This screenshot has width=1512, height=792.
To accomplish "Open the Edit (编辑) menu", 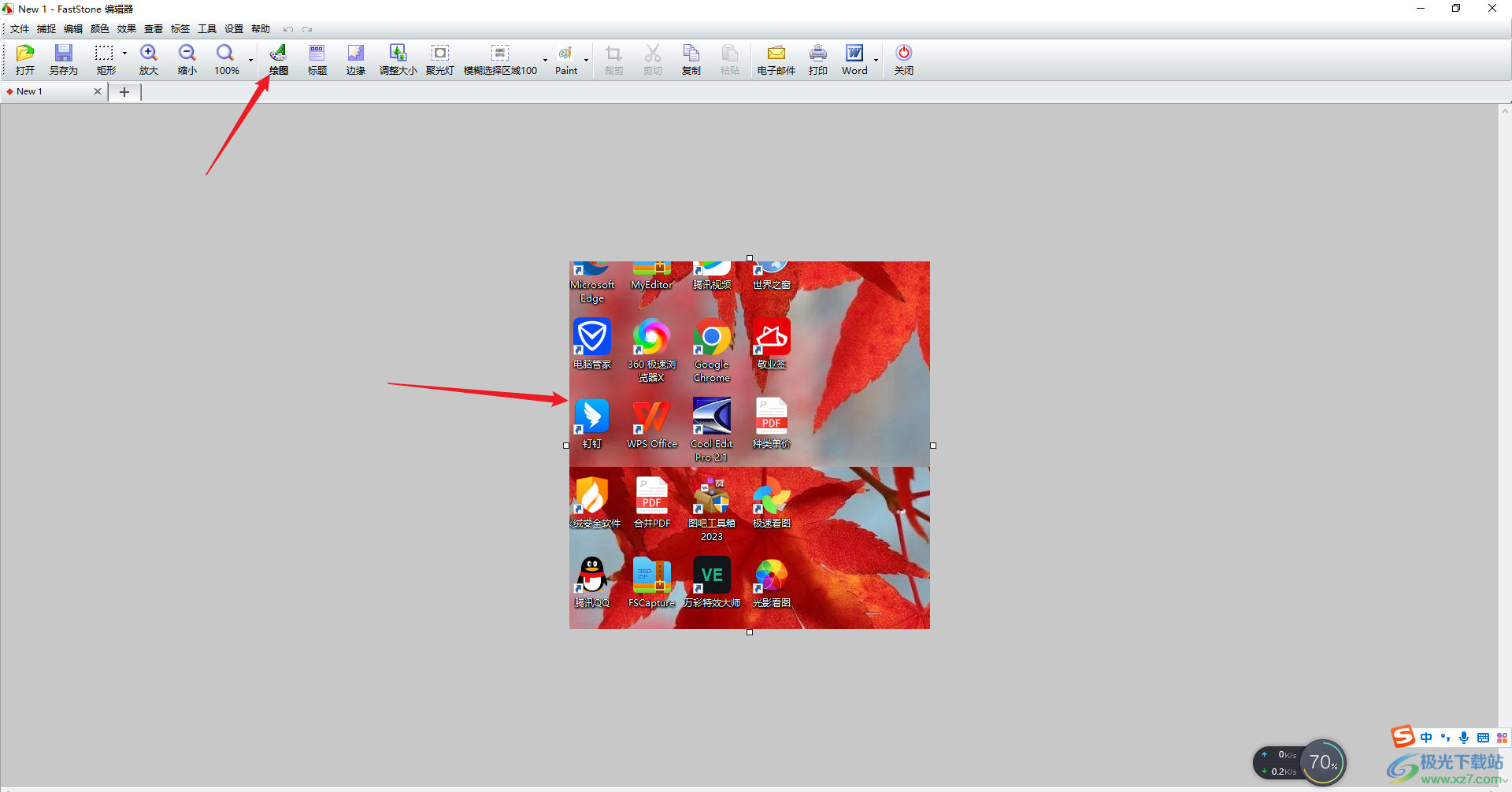I will click(x=73, y=29).
